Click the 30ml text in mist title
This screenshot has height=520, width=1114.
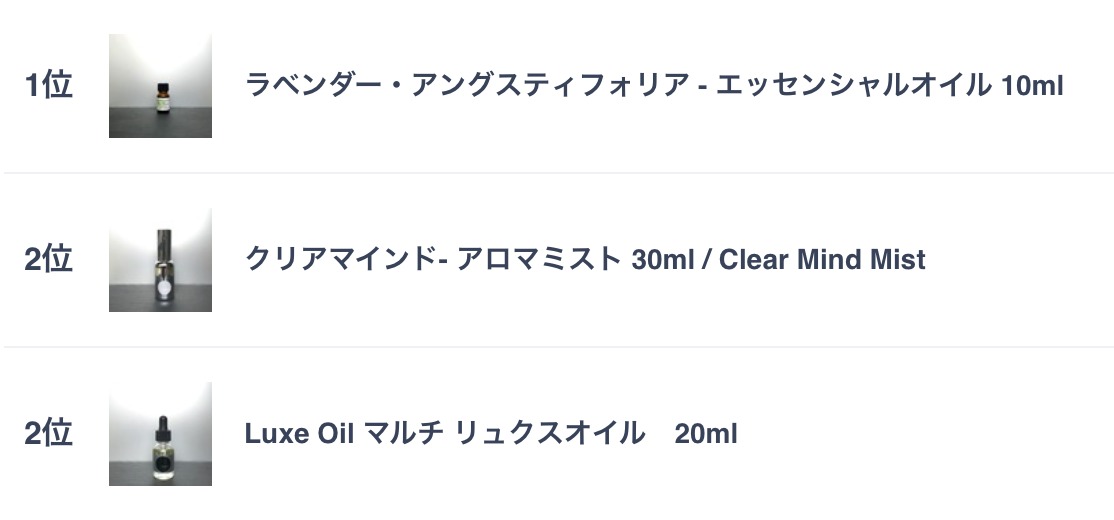pos(662,260)
